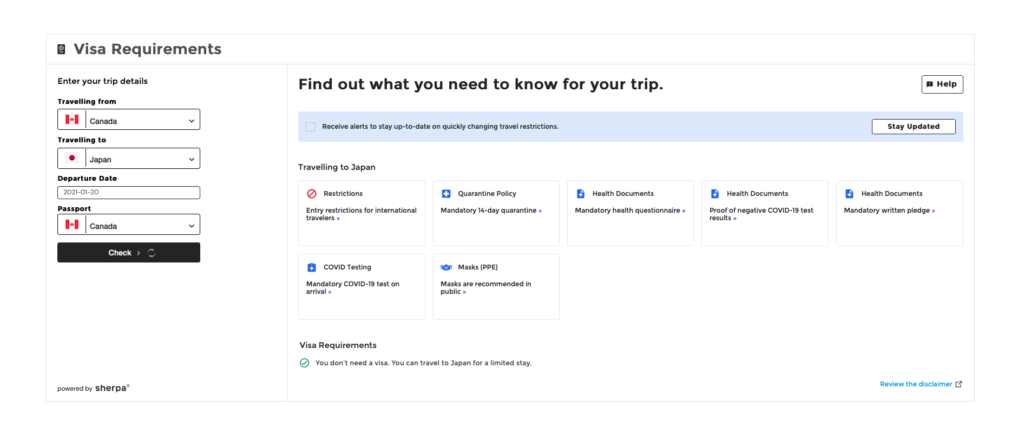This screenshot has width=1024, height=427.
Task: Click the Japan flag in Travelling to
Action: [72, 158]
